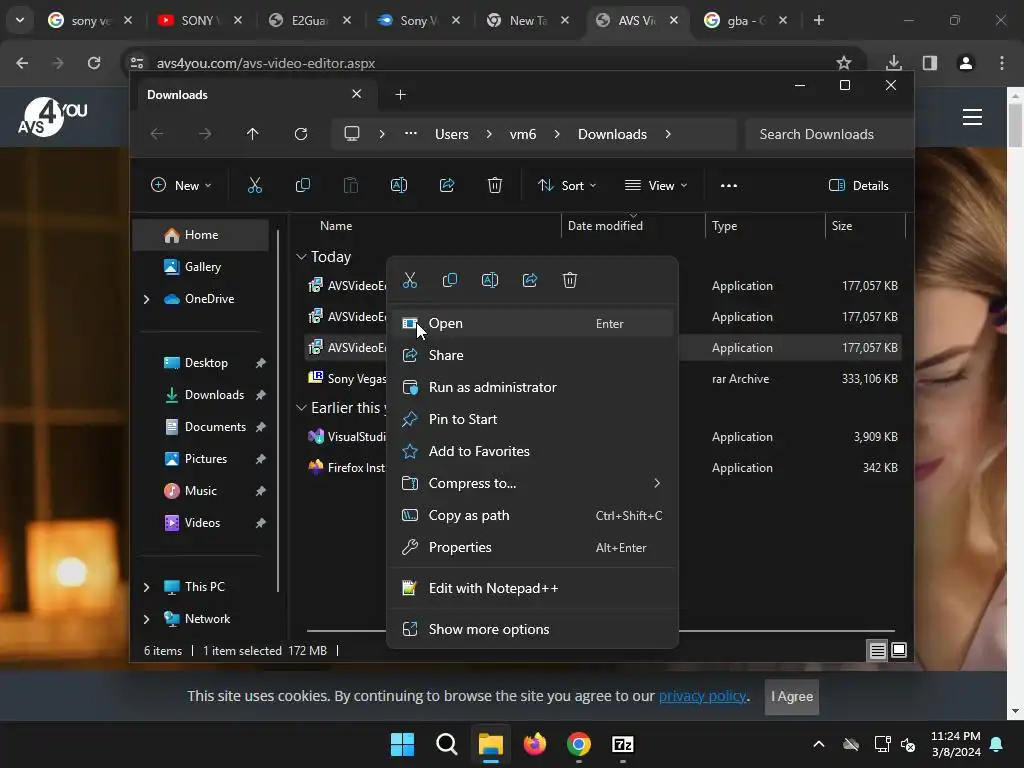The height and width of the screenshot is (768, 1024).
Task: Click the Search Downloads field
Action: tap(828, 134)
